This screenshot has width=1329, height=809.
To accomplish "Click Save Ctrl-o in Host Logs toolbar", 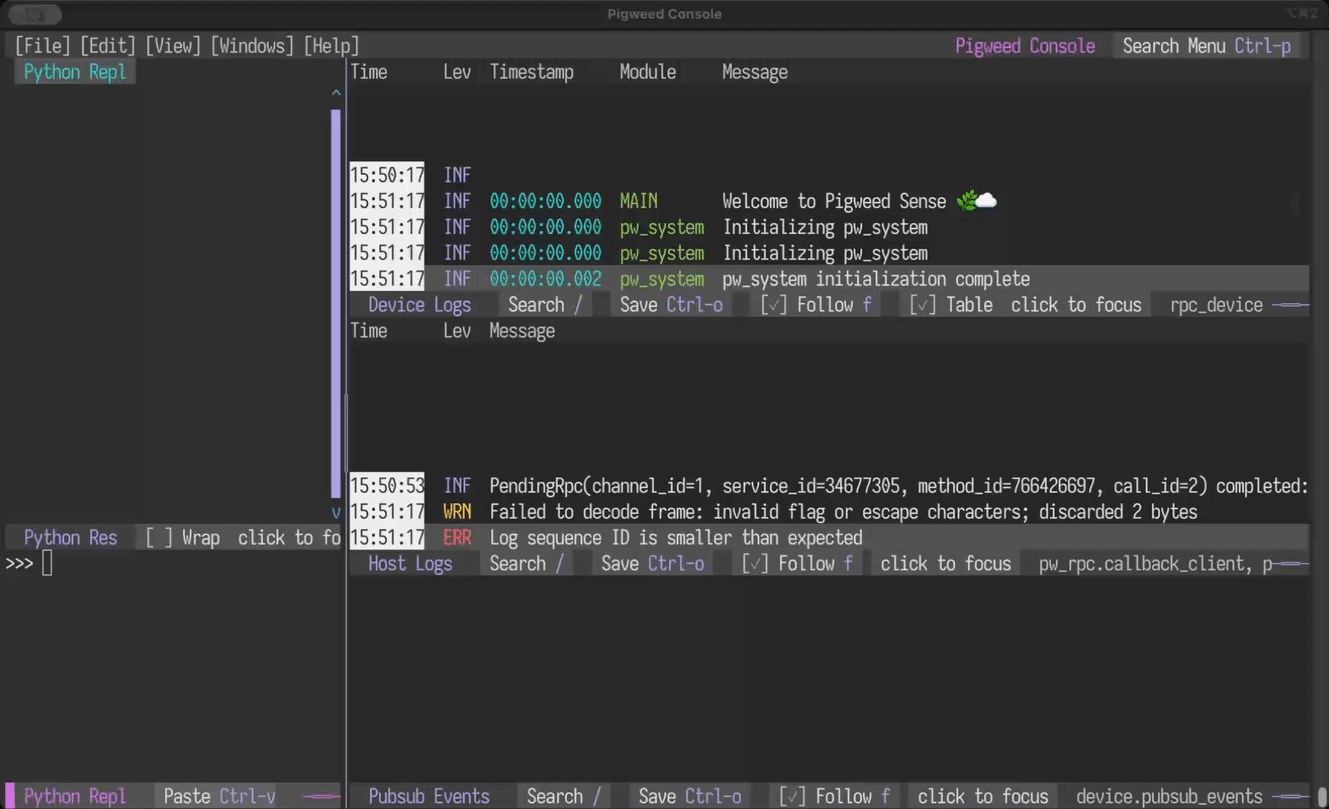I will (653, 564).
